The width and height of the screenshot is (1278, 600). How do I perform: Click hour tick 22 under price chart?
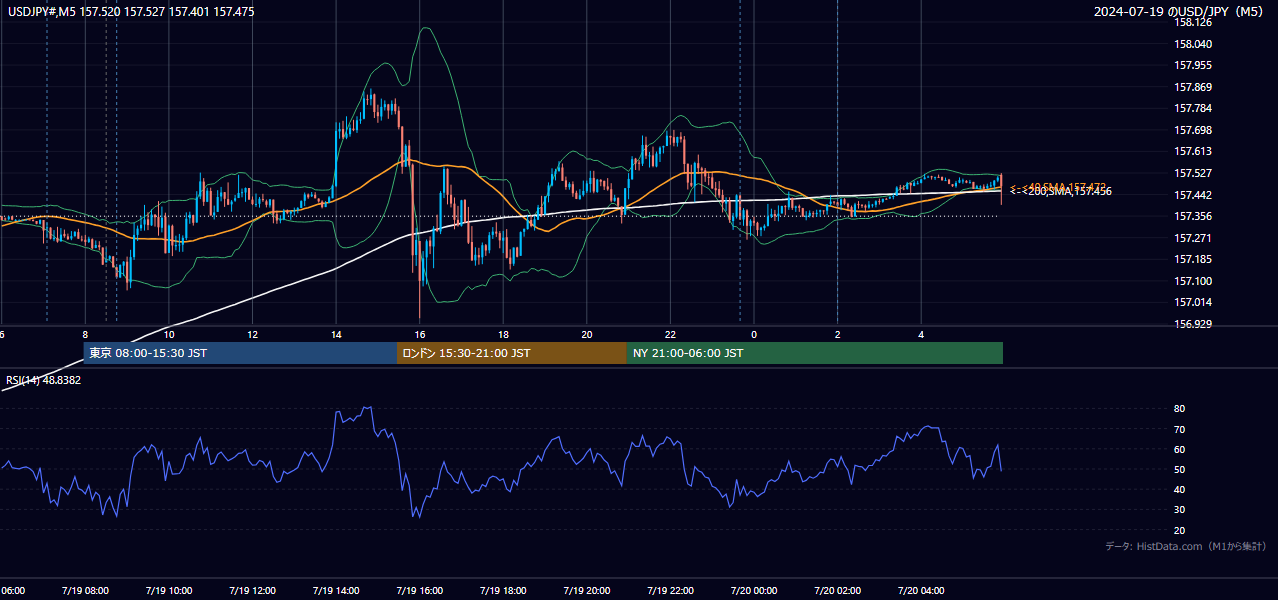click(670, 334)
